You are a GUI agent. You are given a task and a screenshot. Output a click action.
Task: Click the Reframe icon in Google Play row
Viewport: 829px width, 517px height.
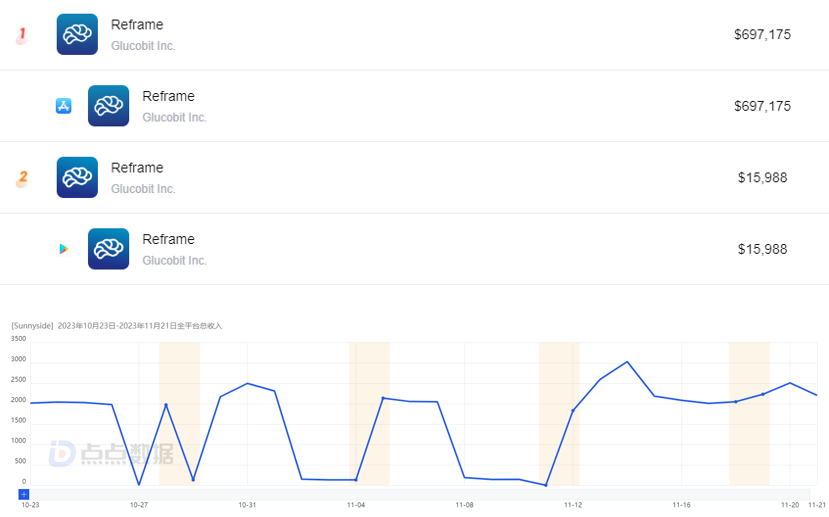tap(108, 249)
